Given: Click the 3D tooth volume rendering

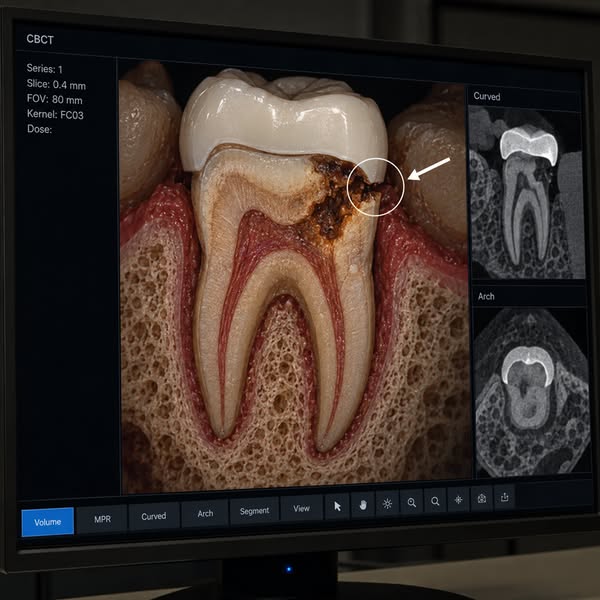Looking at the screenshot, I should 293,276.
